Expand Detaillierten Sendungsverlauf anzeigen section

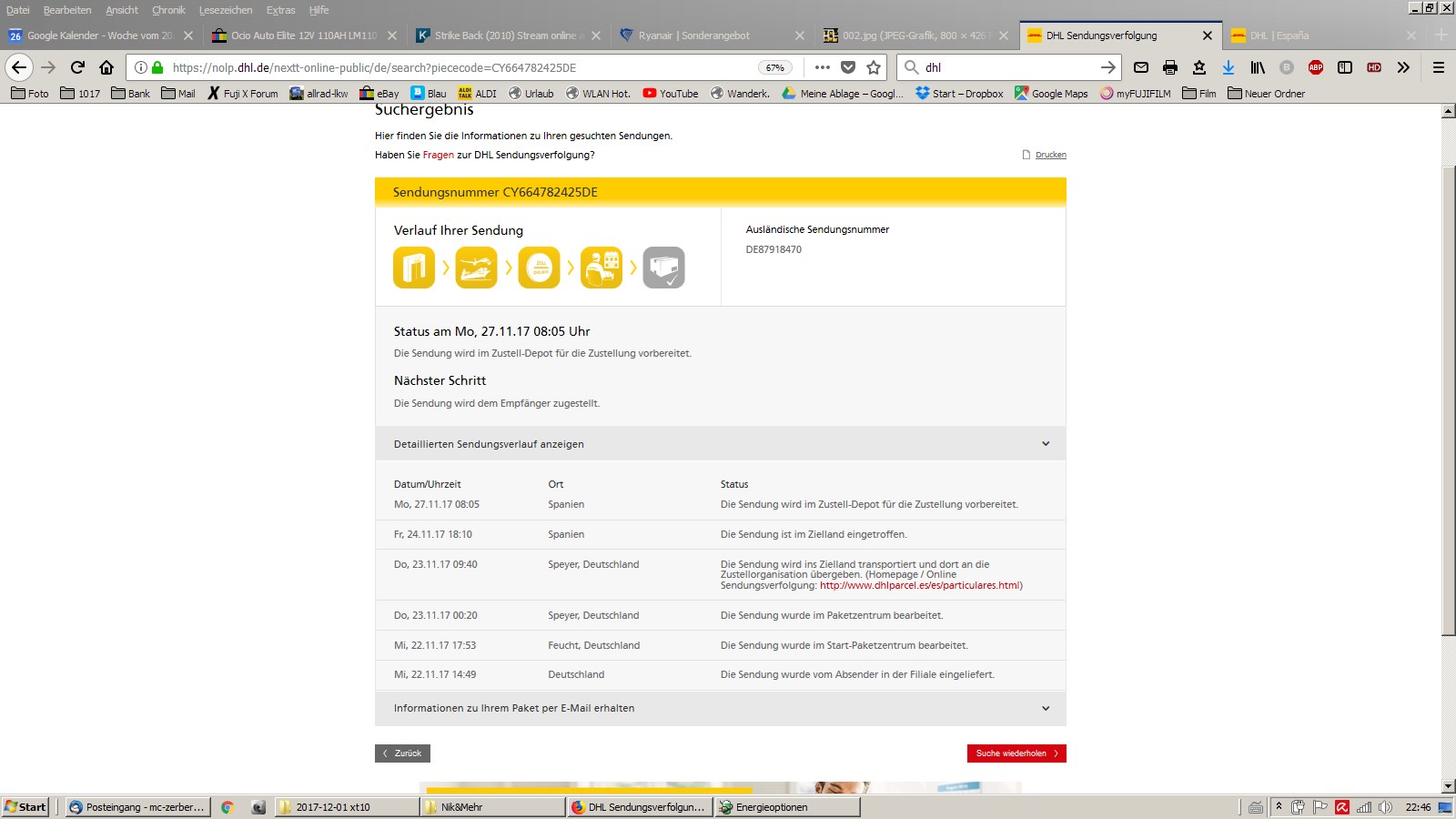721,444
